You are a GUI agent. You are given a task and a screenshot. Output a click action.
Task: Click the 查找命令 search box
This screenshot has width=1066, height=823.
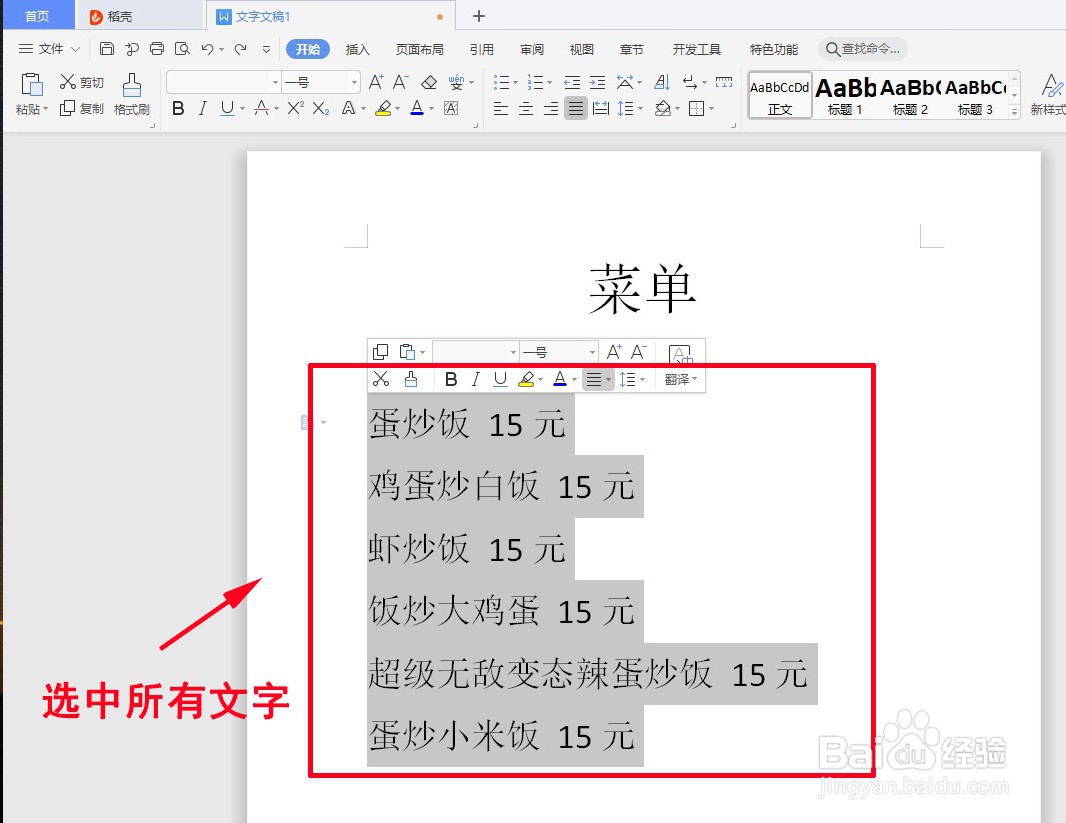[x=862, y=48]
